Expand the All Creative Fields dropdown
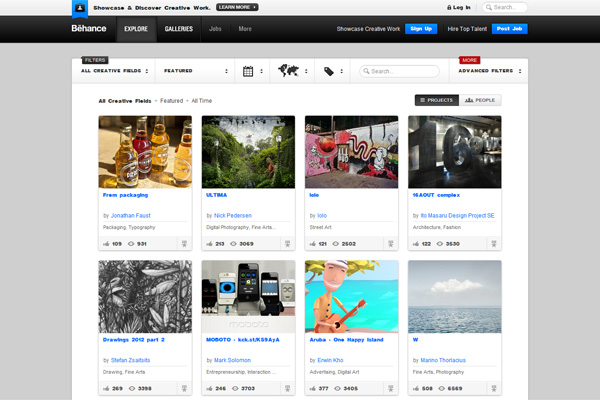This screenshot has width=600, height=400. (x=114, y=71)
